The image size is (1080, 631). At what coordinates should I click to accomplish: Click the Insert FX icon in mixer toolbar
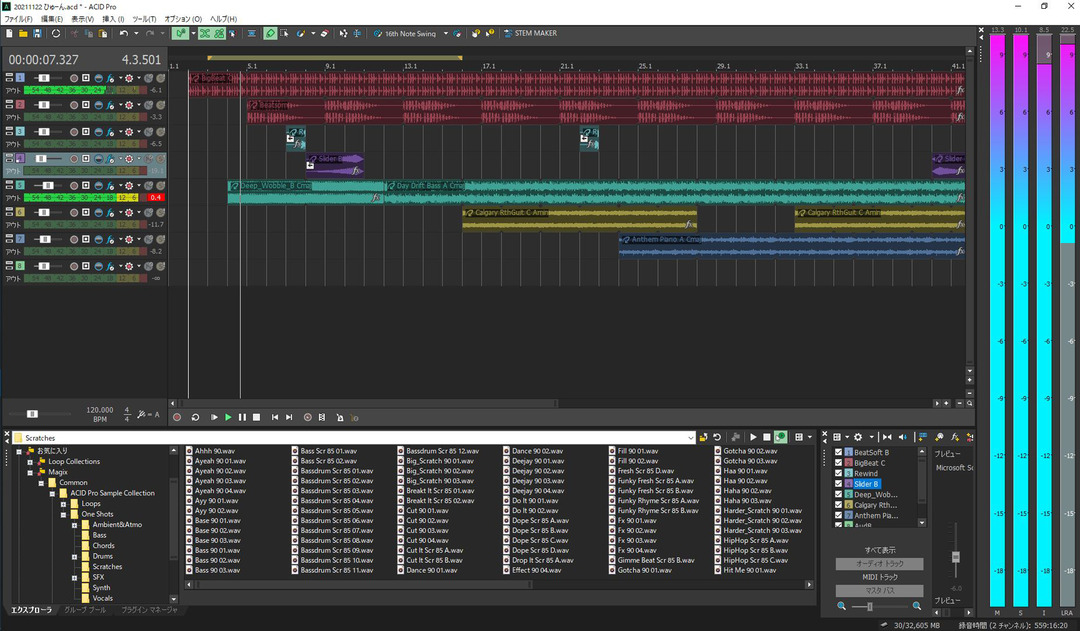click(955, 437)
